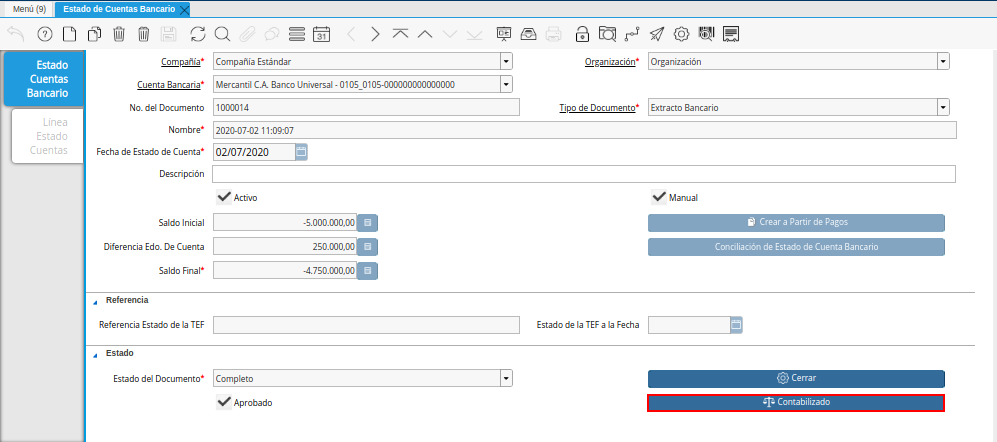Image resolution: width=997 pixels, height=442 pixels.
Task: Open the Línea Estado Cuentas tab
Action: pos(49,136)
